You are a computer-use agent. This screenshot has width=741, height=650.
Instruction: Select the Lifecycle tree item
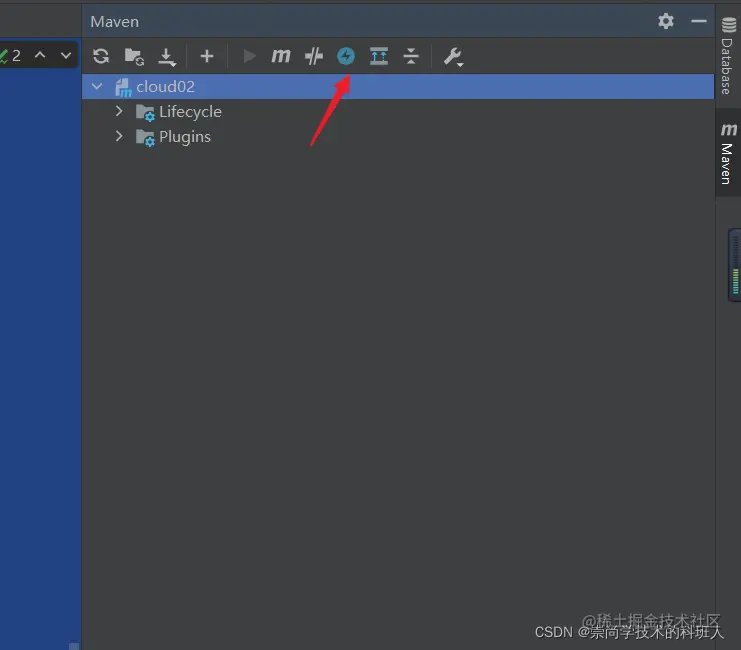tap(190, 112)
